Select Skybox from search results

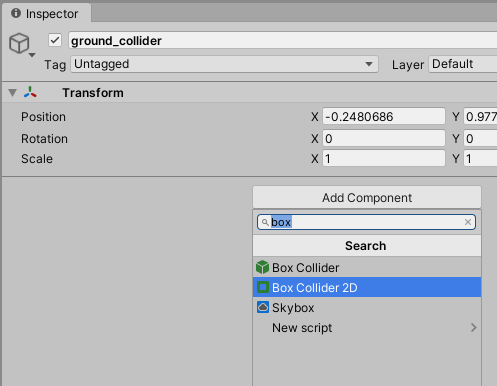tap(367, 307)
